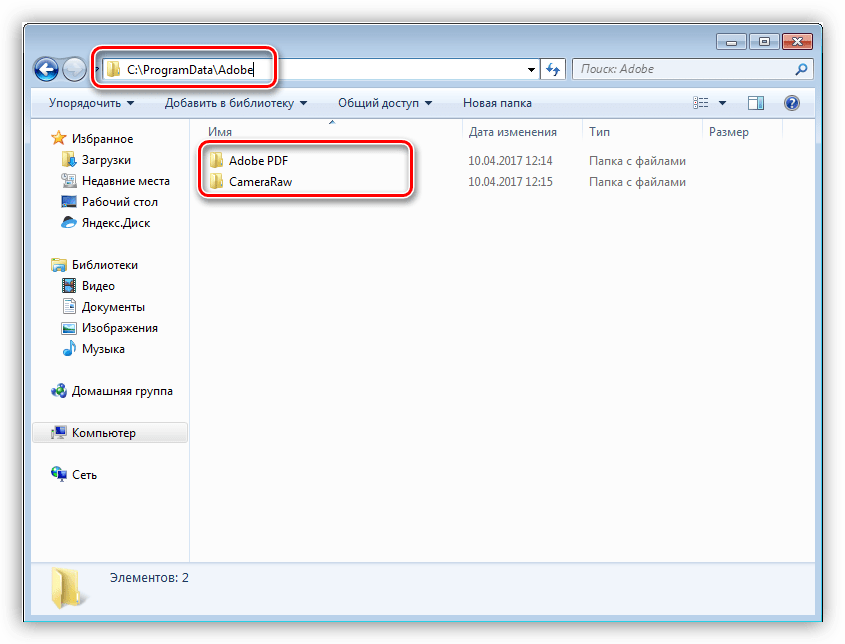This screenshot has height=644, width=845.
Task: Select "Избранное" in navigation pane
Action: [x=102, y=139]
